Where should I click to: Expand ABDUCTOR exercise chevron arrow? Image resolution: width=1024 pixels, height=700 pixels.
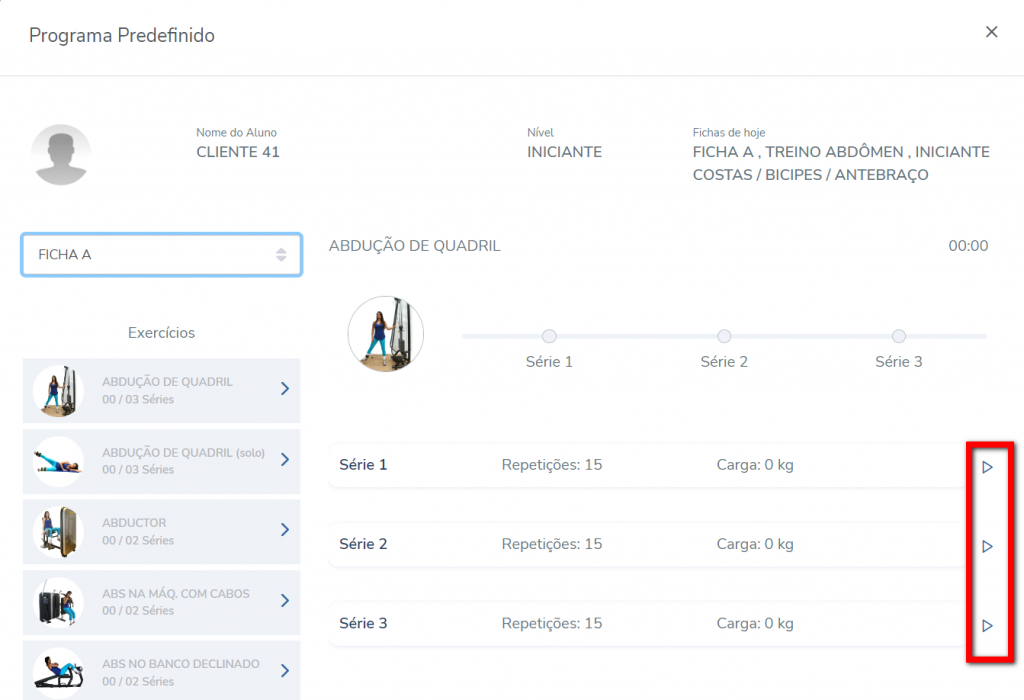284,530
